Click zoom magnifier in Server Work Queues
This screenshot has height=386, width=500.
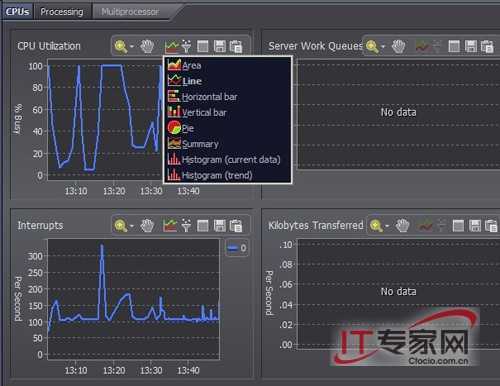click(372, 46)
